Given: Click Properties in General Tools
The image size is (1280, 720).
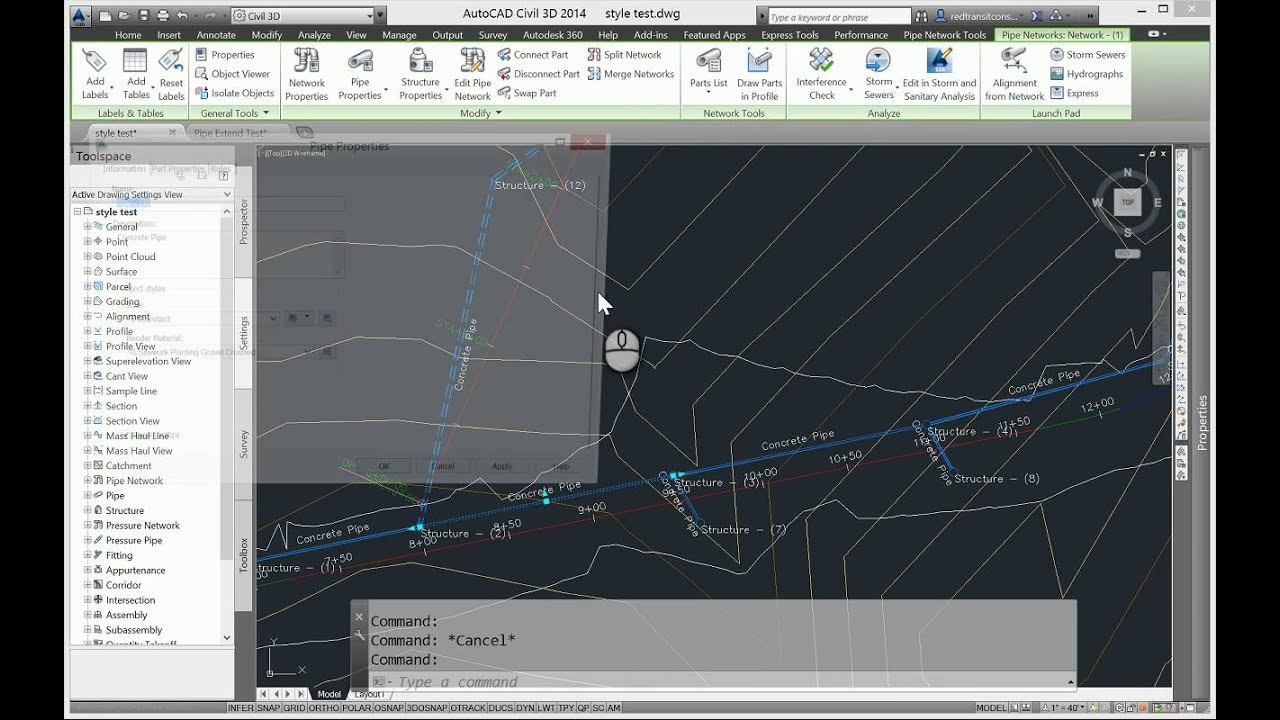Looking at the screenshot, I should pos(225,55).
